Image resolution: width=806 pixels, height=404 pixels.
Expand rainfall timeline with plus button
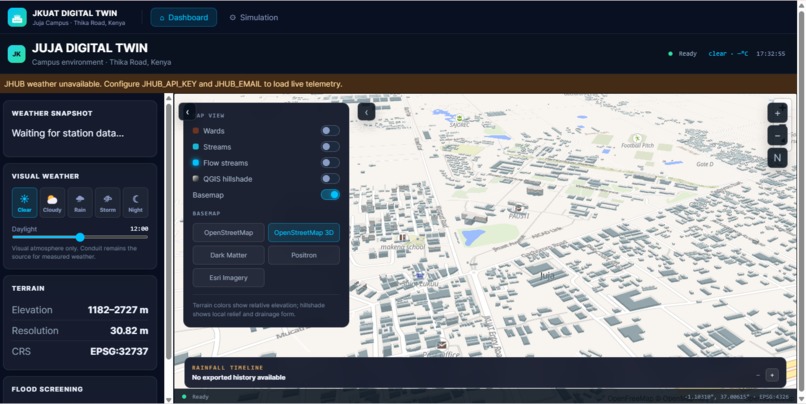[x=772, y=375]
